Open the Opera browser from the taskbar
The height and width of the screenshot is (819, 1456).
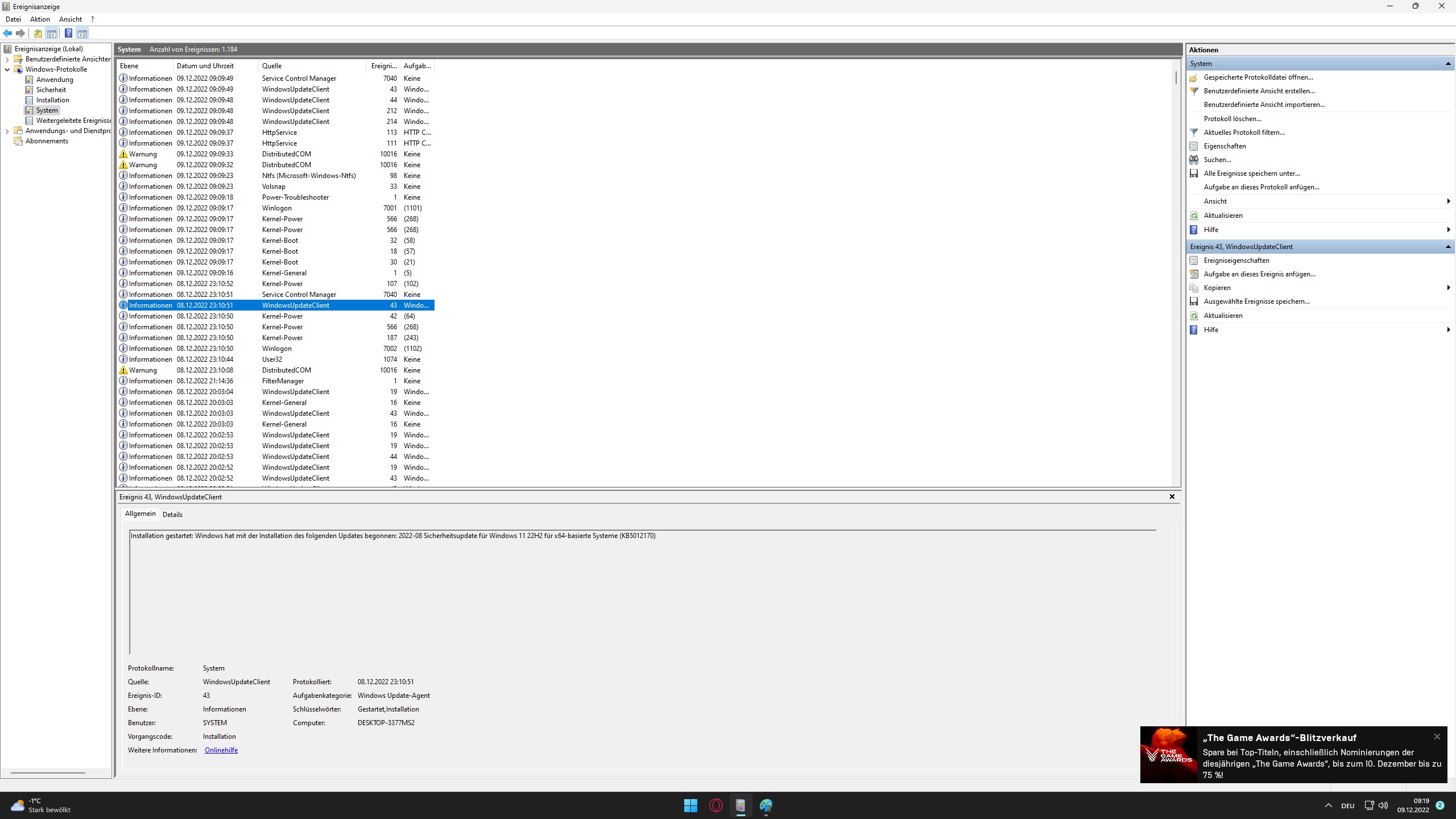pos(715,805)
